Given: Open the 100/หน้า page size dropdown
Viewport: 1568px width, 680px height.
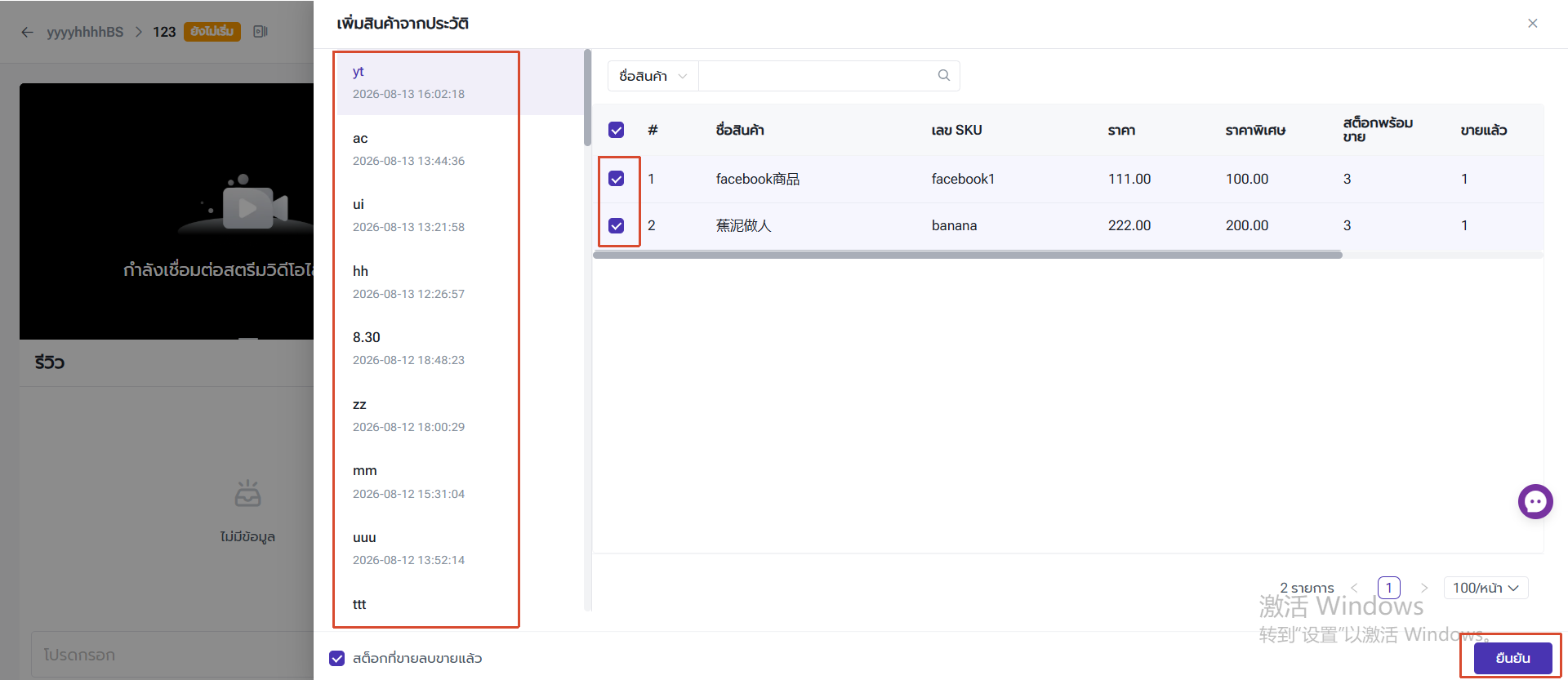Looking at the screenshot, I should 1486,588.
